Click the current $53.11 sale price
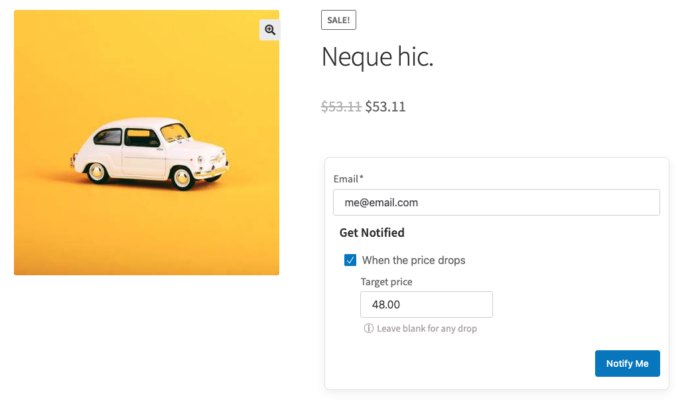 click(x=385, y=107)
